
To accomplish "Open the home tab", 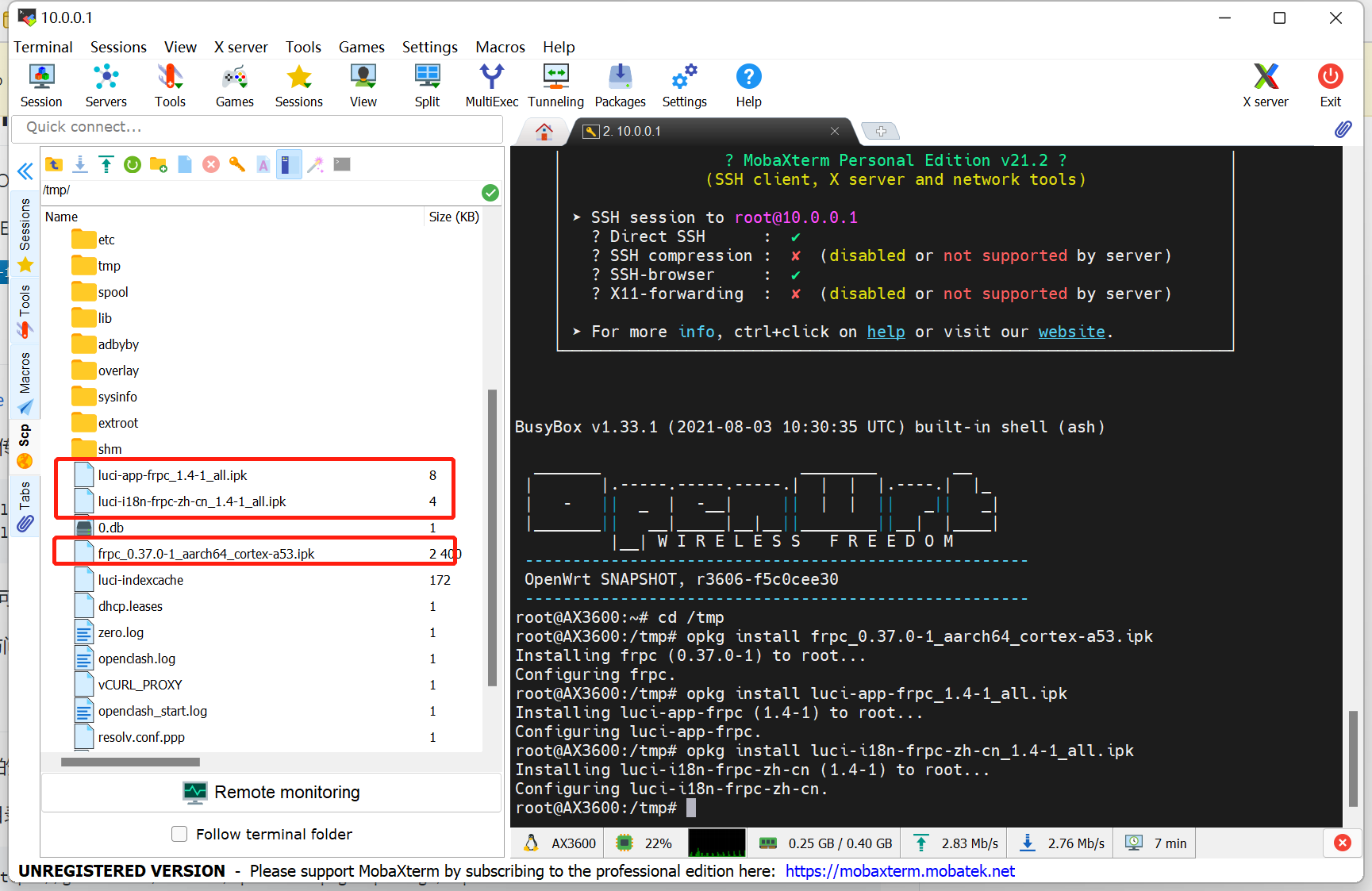I will (544, 131).
